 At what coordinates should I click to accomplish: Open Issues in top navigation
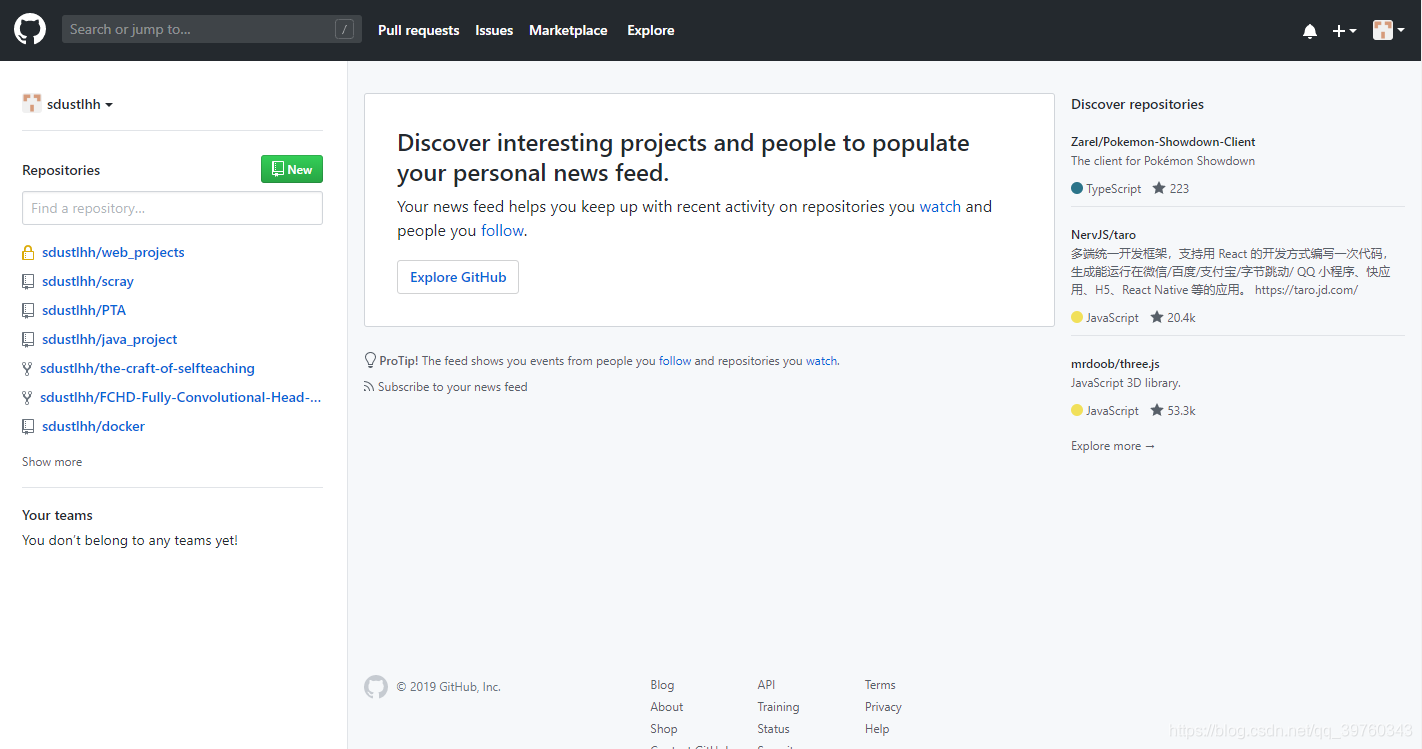coord(494,30)
